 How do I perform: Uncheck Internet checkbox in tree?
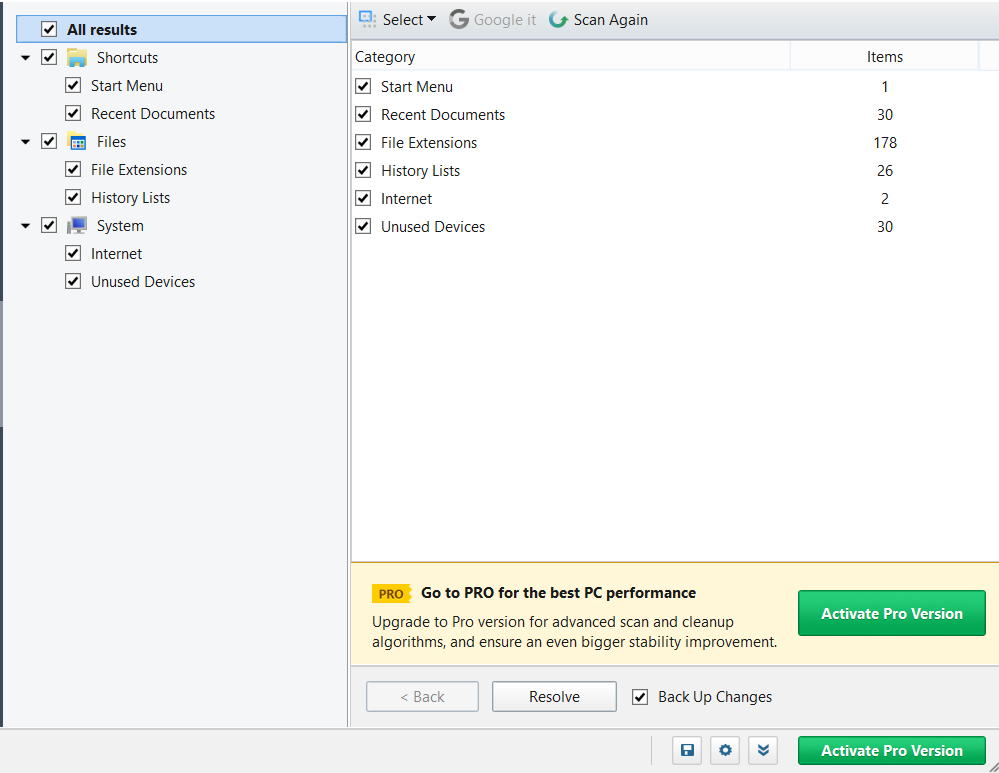coord(73,254)
